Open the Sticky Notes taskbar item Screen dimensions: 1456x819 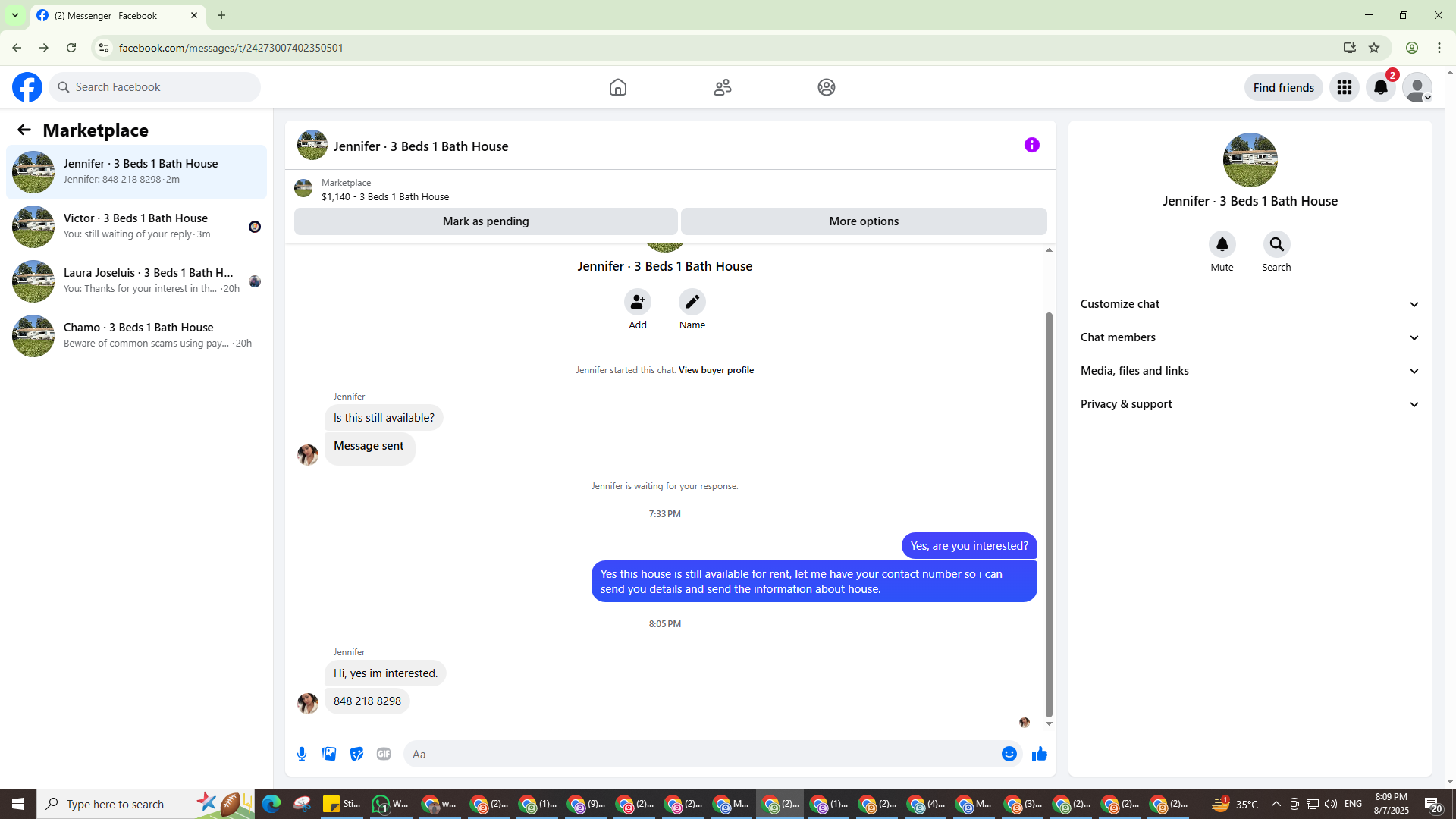[x=341, y=804]
